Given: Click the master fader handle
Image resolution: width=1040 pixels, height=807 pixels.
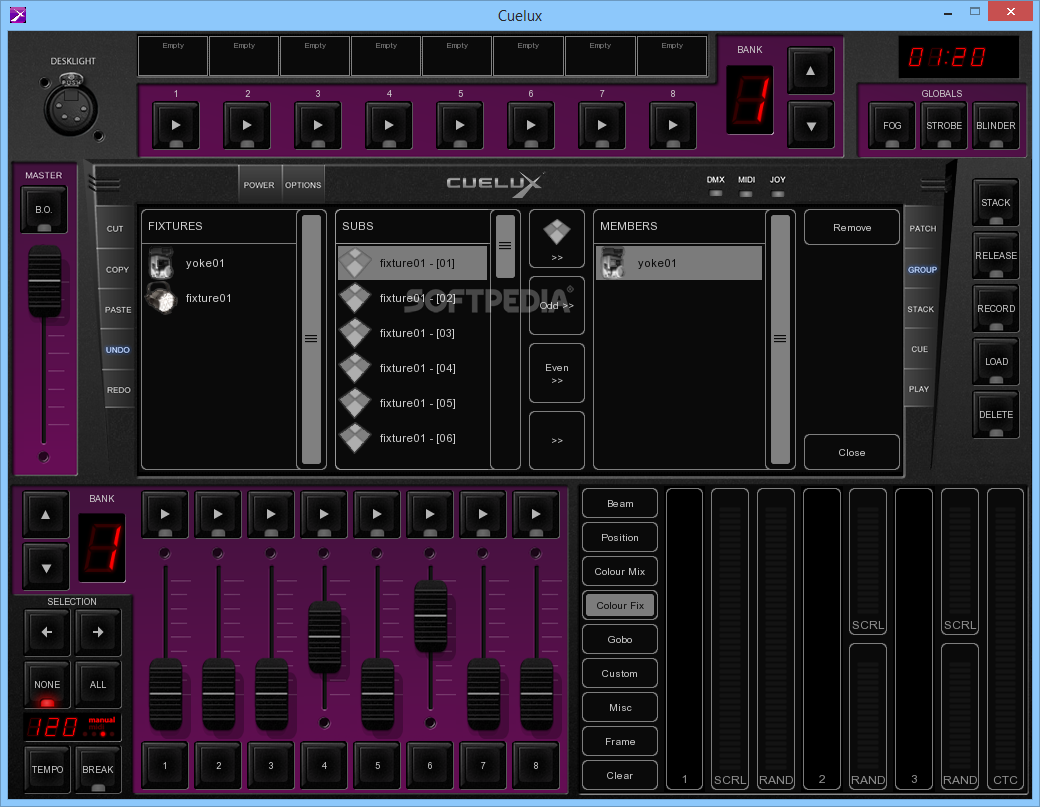Looking at the screenshot, I should 44,281.
